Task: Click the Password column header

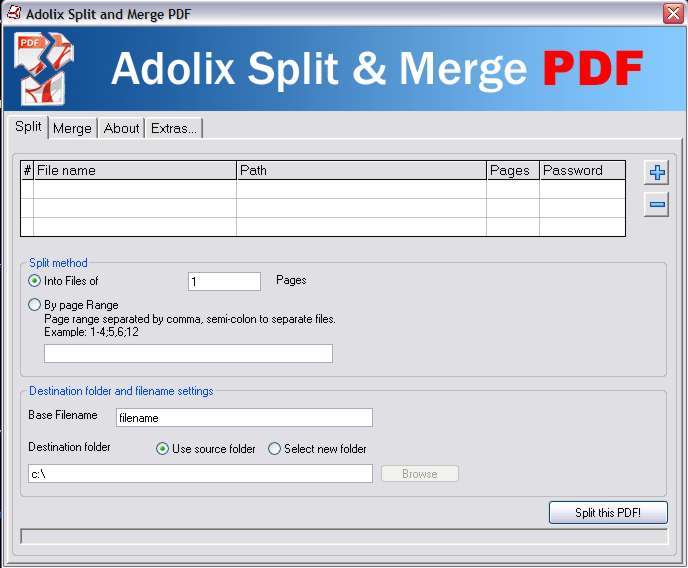Action: pyautogui.click(x=582, y=170)
